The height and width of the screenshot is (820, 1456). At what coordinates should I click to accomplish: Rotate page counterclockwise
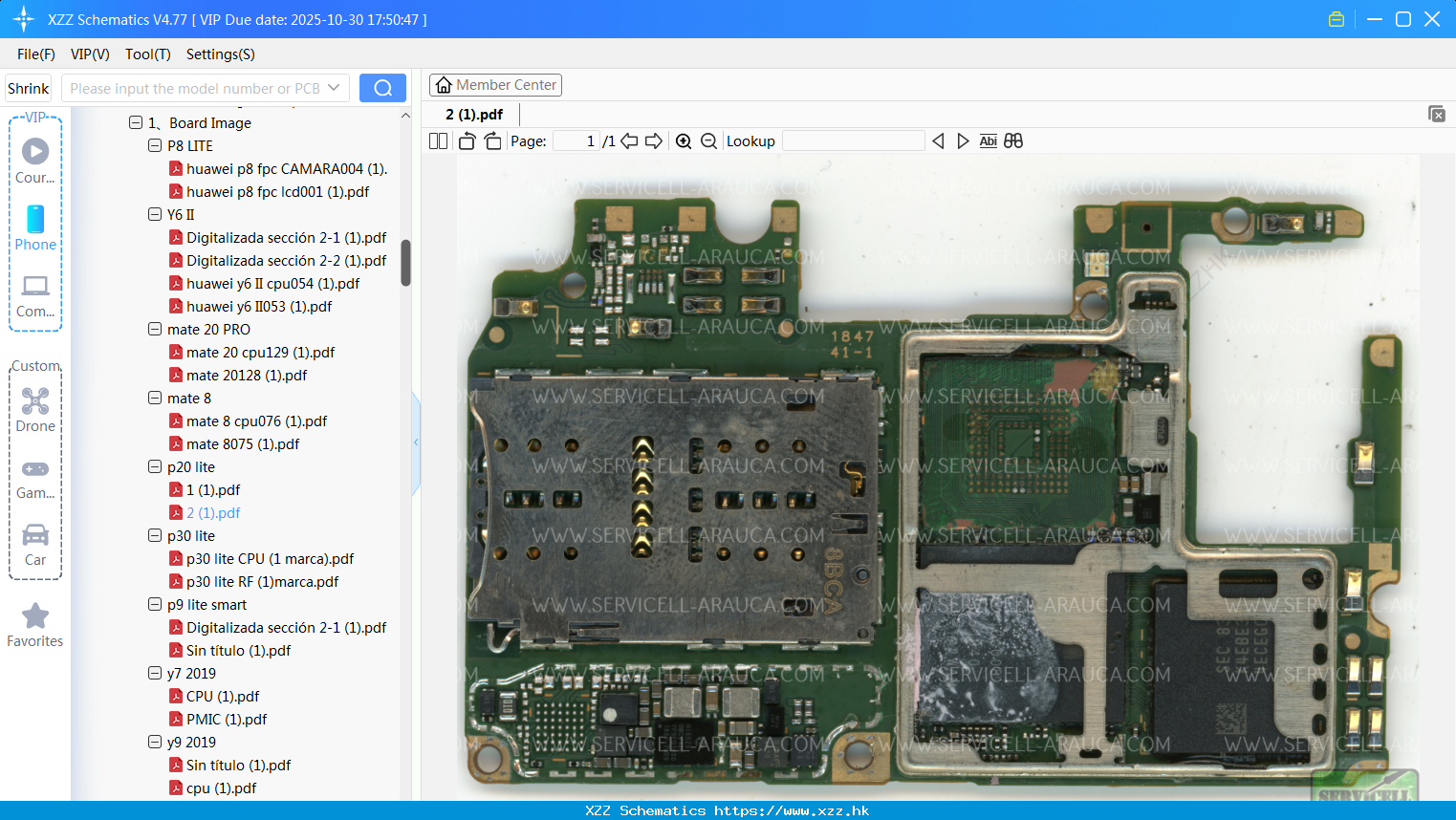pos(467,141)
